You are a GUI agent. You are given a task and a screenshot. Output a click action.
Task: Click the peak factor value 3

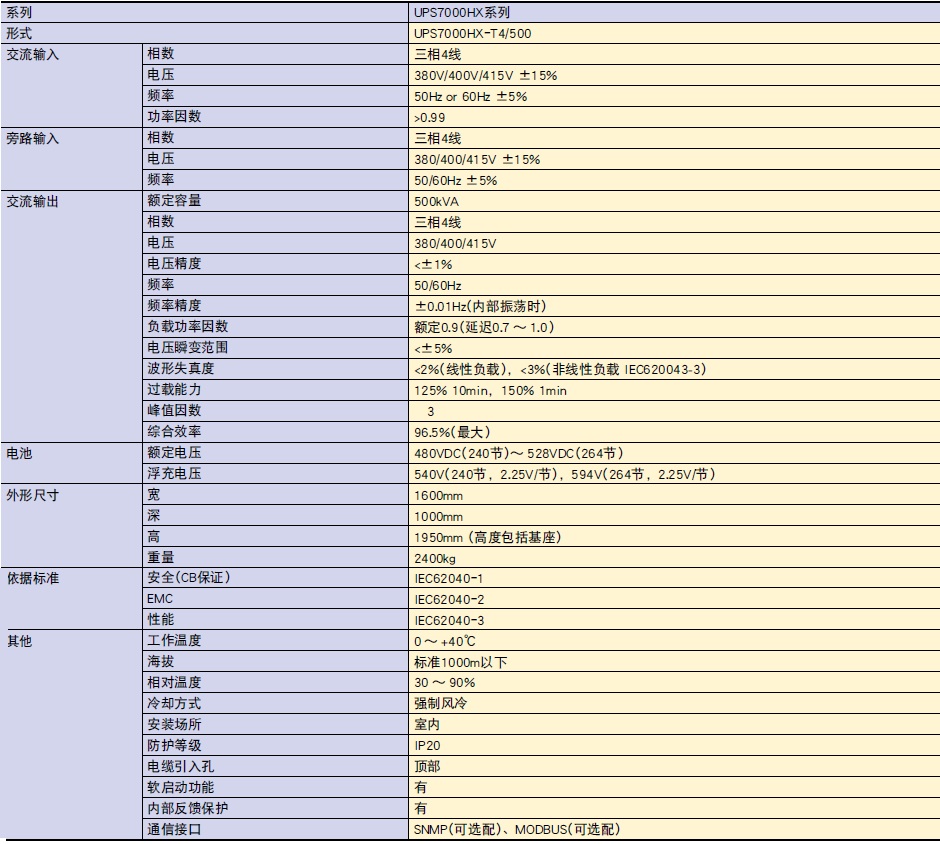[x=430, y=412]
